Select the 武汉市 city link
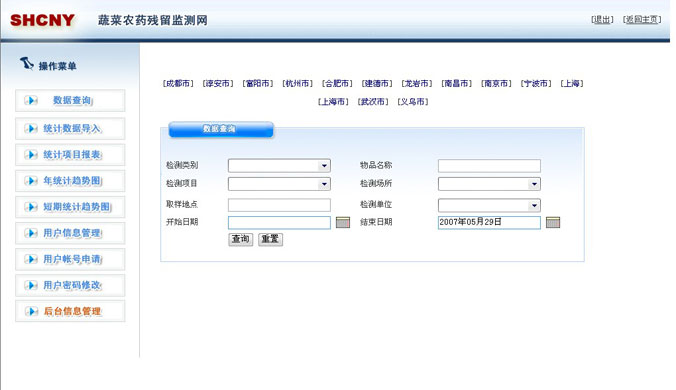676x390 pixels. tap(373, 102)
